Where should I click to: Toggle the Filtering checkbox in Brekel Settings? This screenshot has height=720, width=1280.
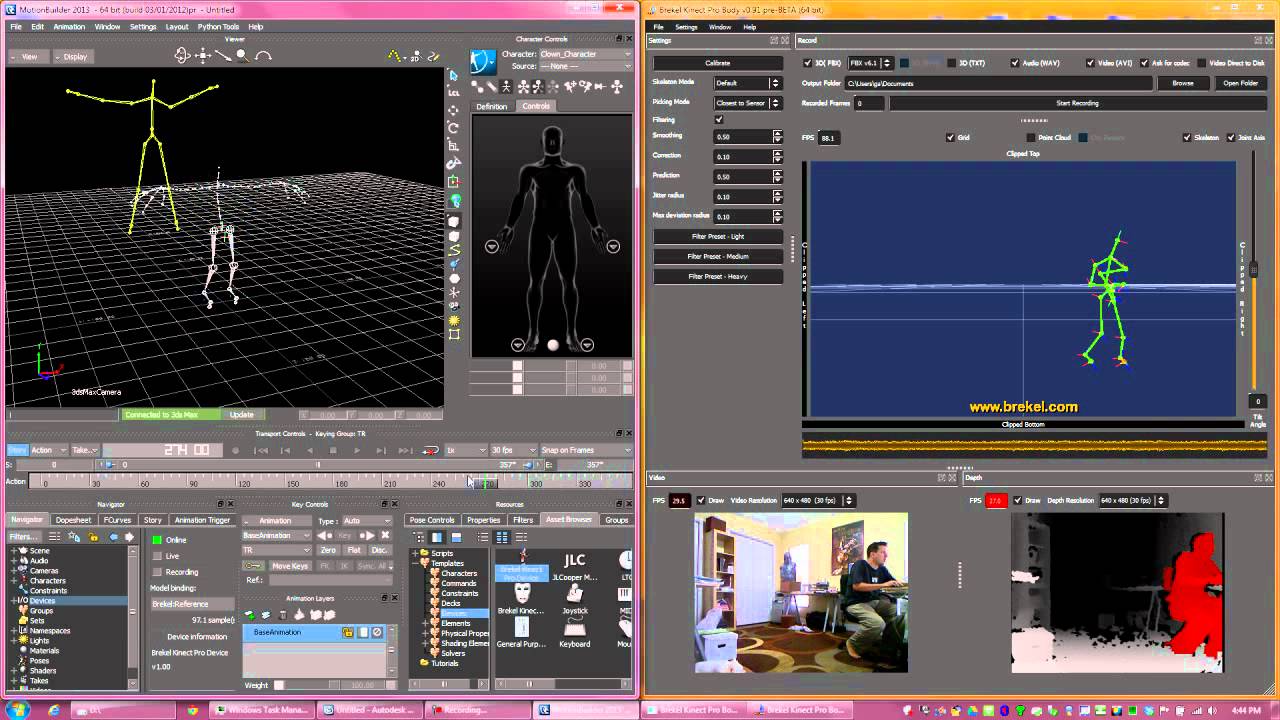point(718,120)
